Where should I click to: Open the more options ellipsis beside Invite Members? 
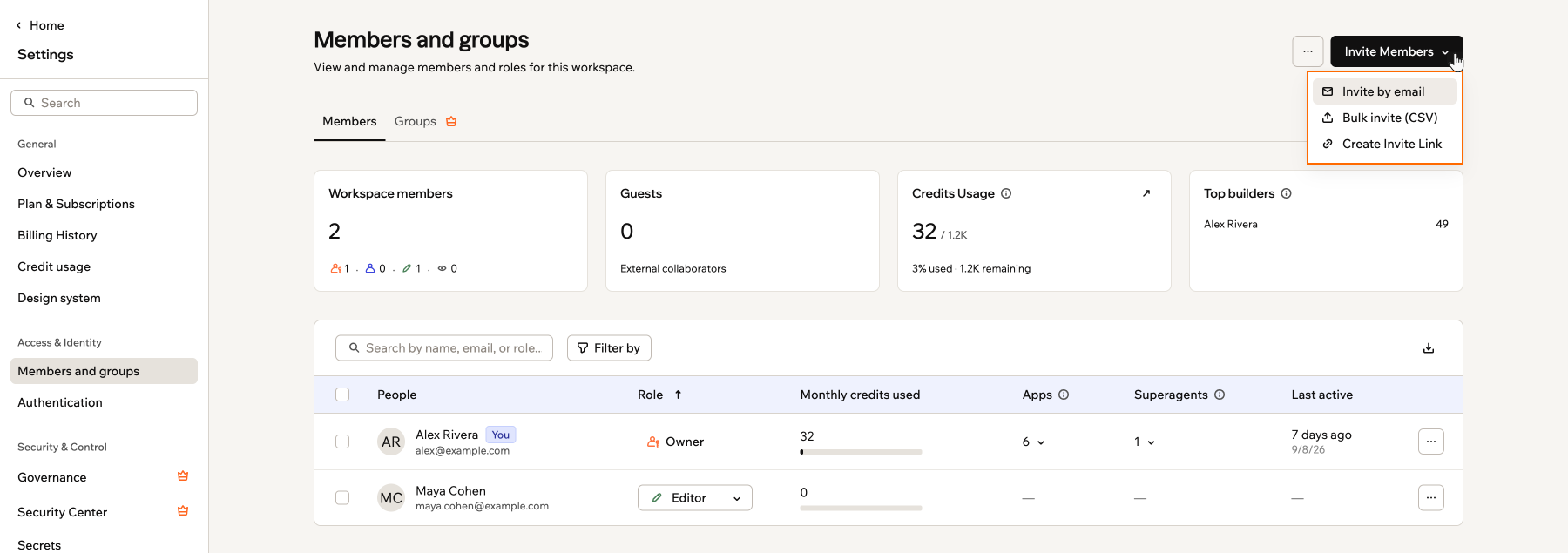(x=1308, y=51)
